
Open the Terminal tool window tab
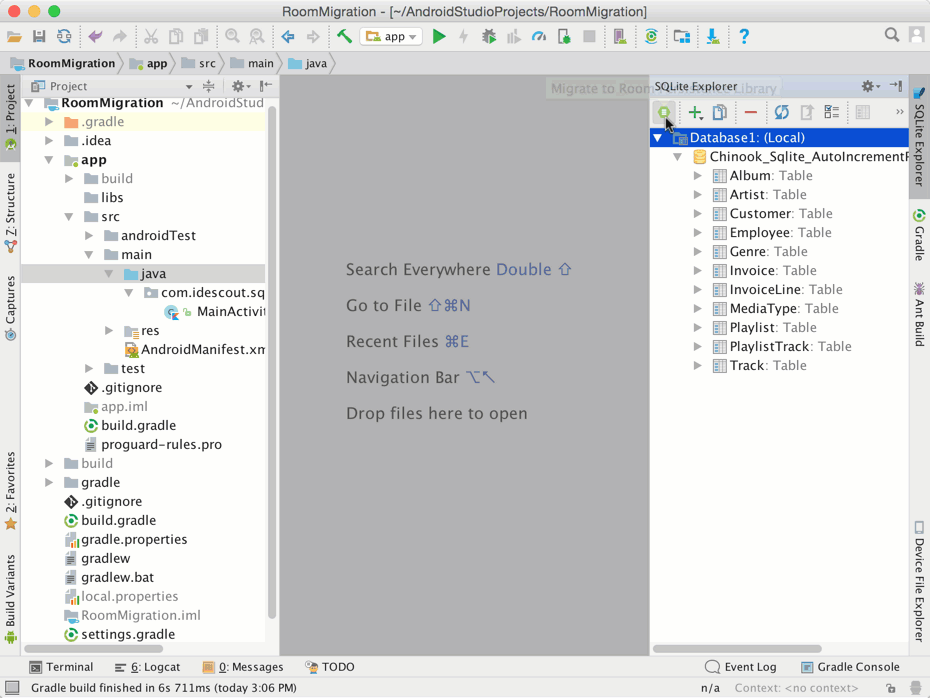coord(62,667)
